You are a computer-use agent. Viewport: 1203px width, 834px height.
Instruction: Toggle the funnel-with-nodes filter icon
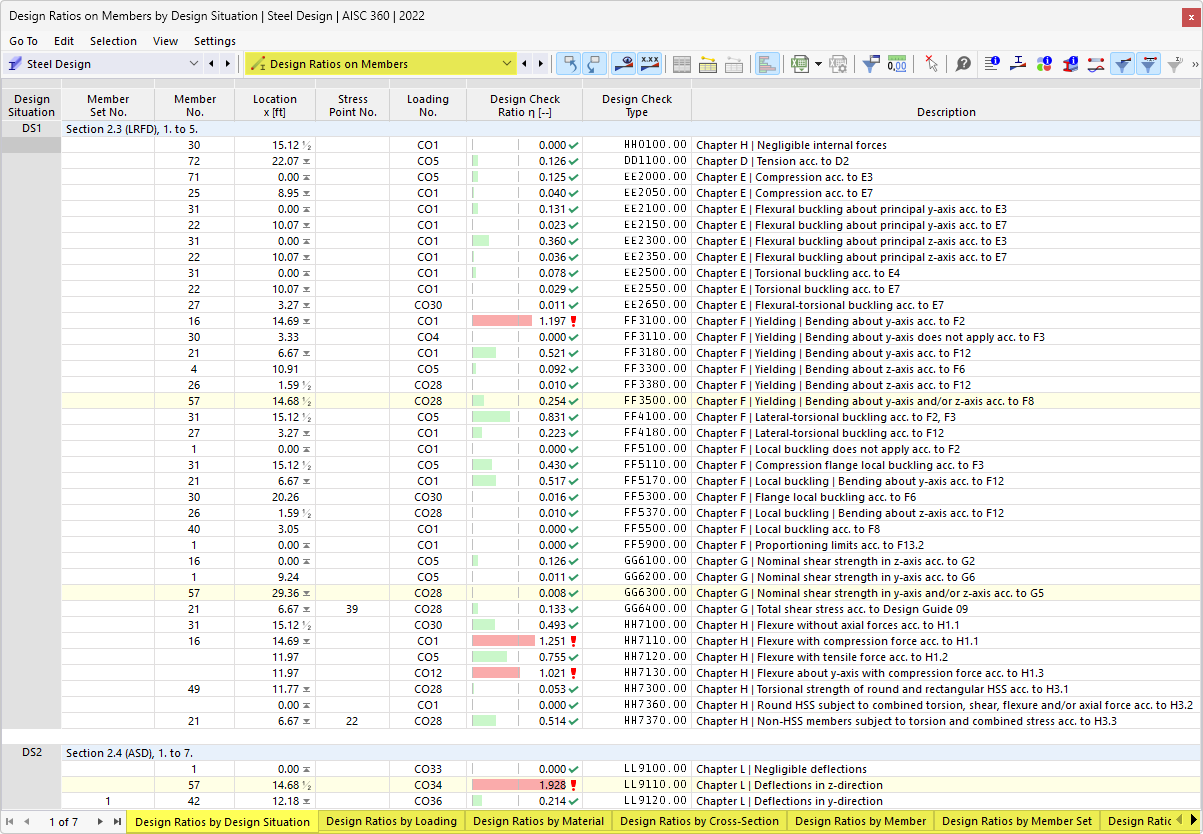pos(1150,63)
